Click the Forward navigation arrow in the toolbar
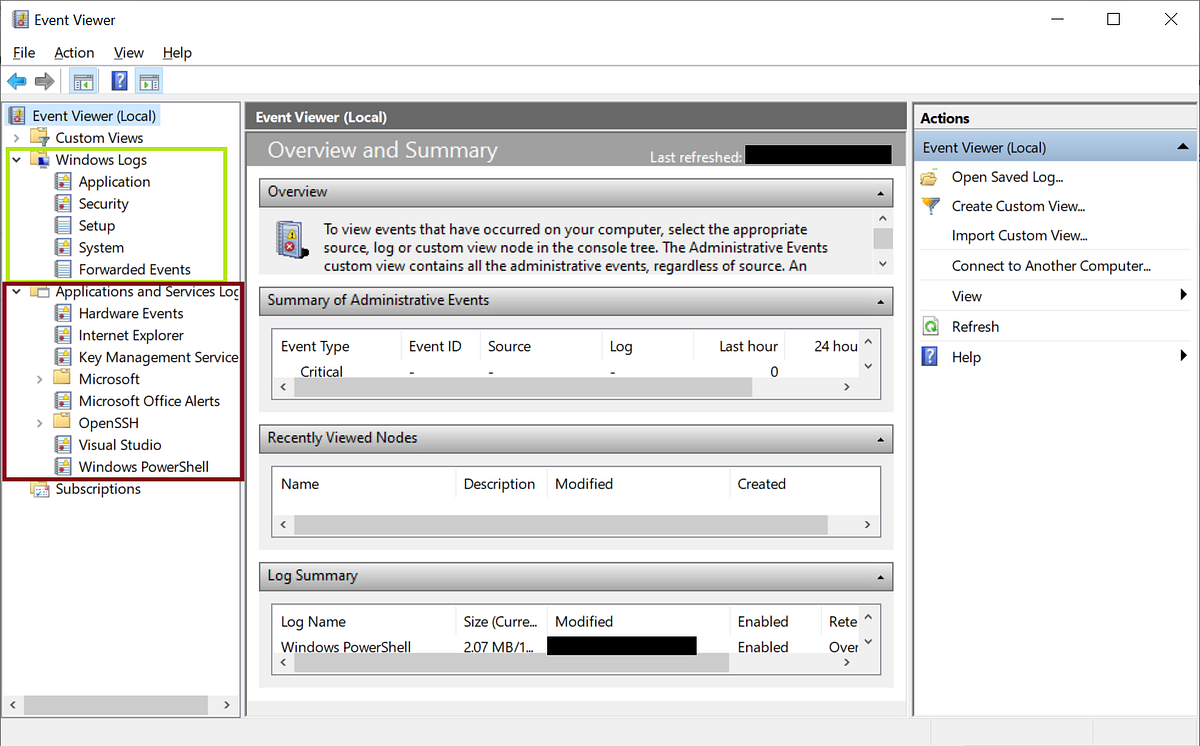 pyautogui.click(x=44, y=81)
